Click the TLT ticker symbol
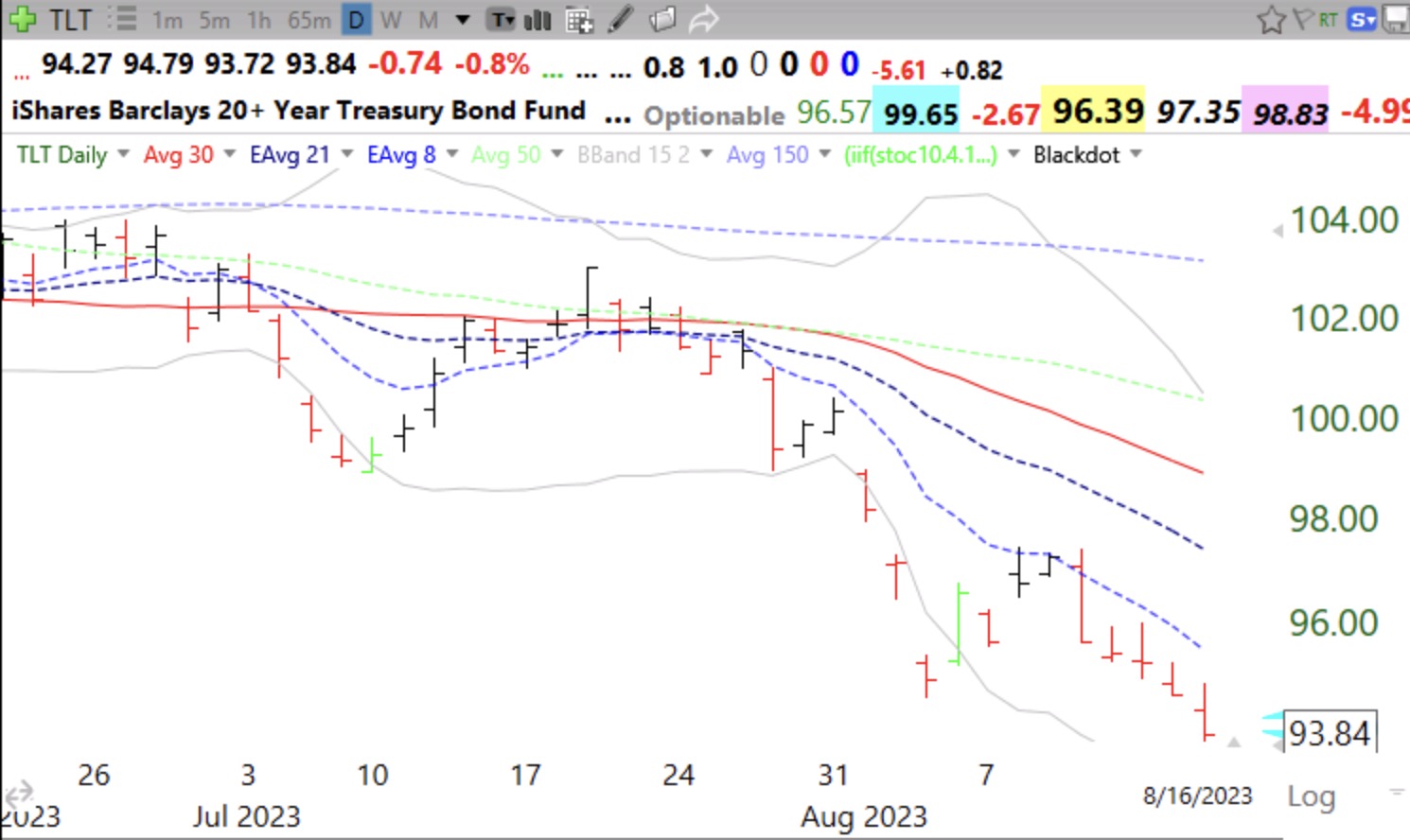This screenshot has width=1410, height=840. 70,19
